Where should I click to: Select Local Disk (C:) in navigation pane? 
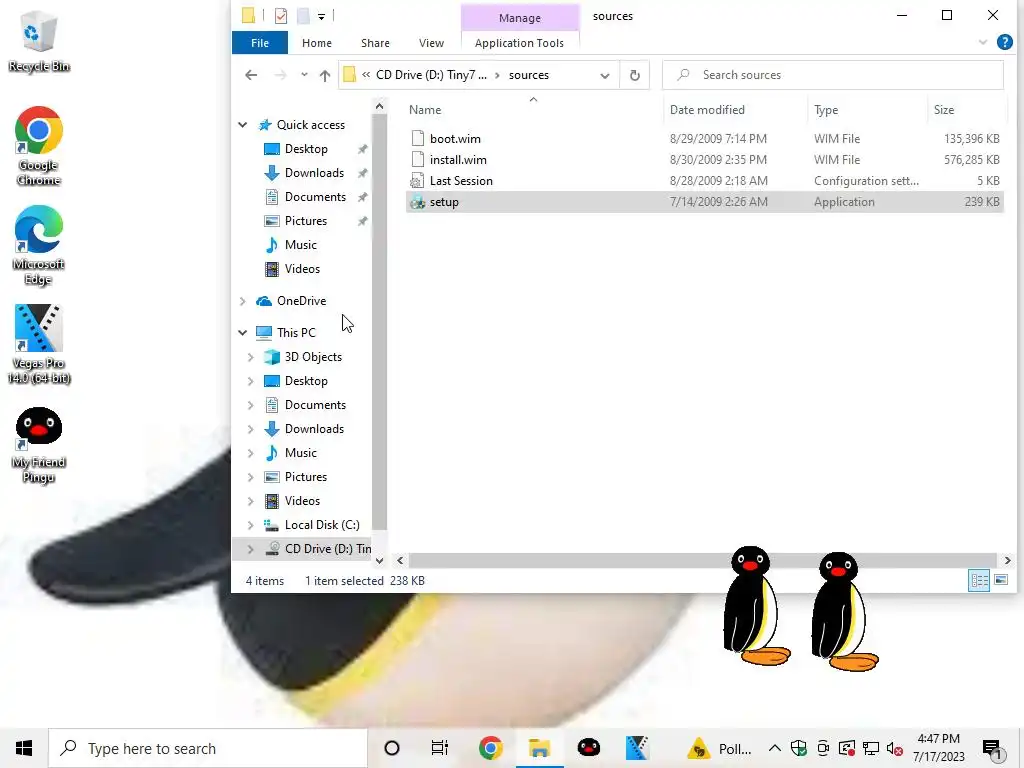322,525
